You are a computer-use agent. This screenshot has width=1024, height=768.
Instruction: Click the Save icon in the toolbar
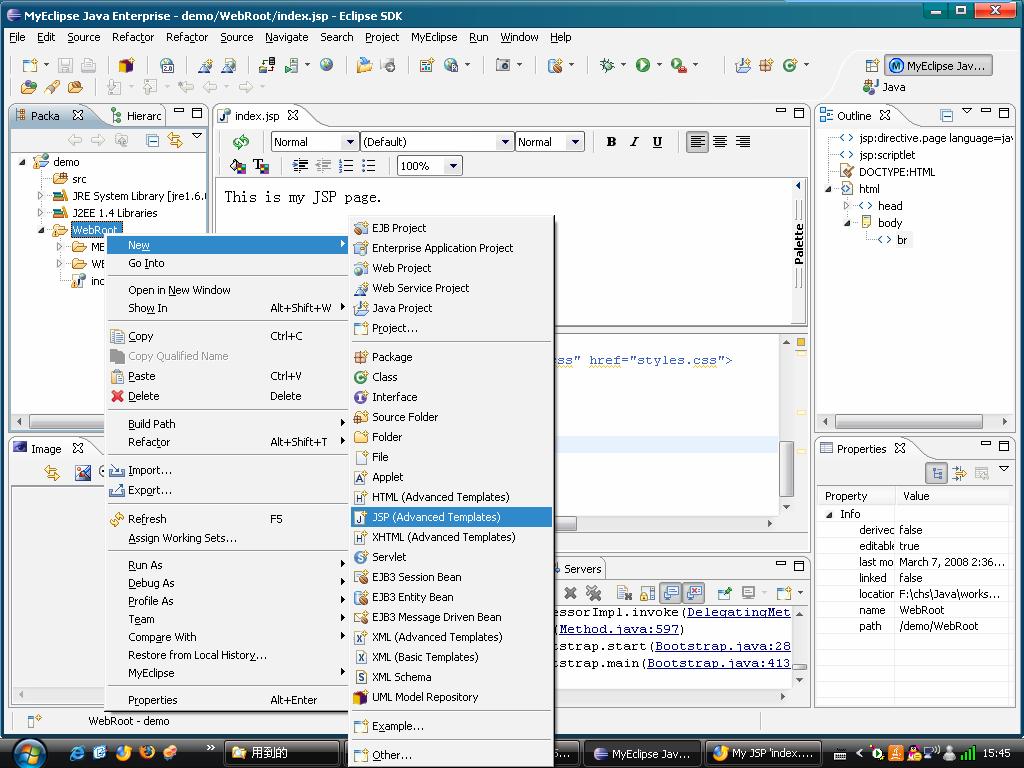[64, 64]
